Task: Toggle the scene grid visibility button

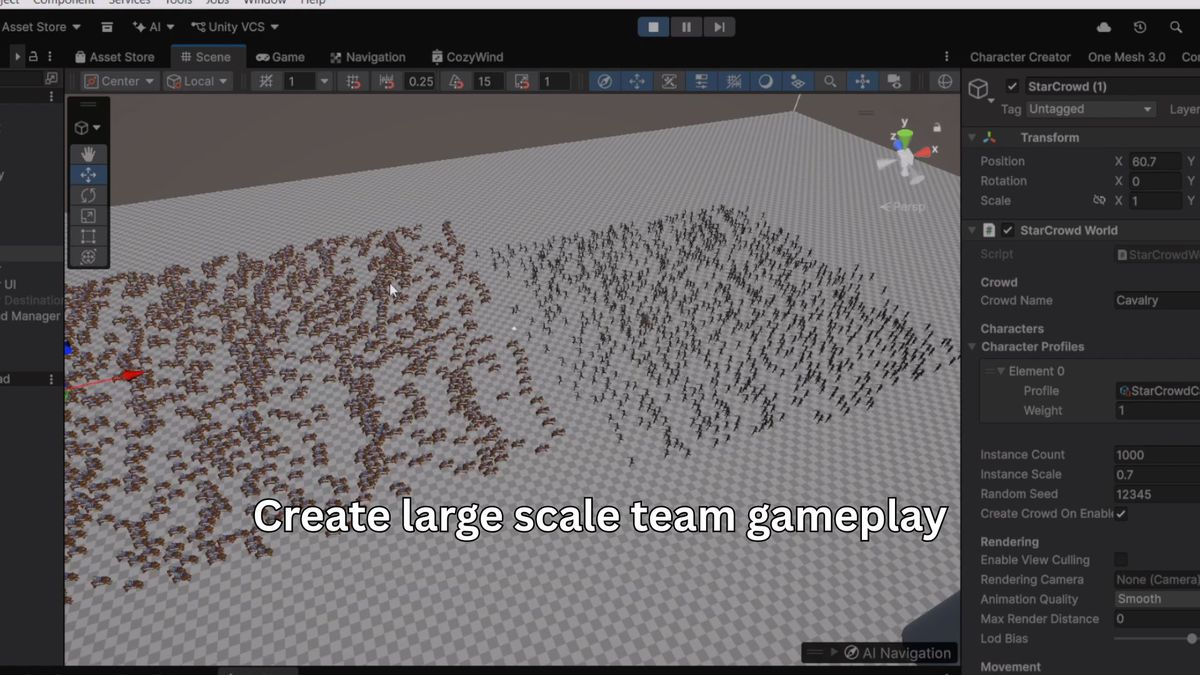Action: point(733,81)
